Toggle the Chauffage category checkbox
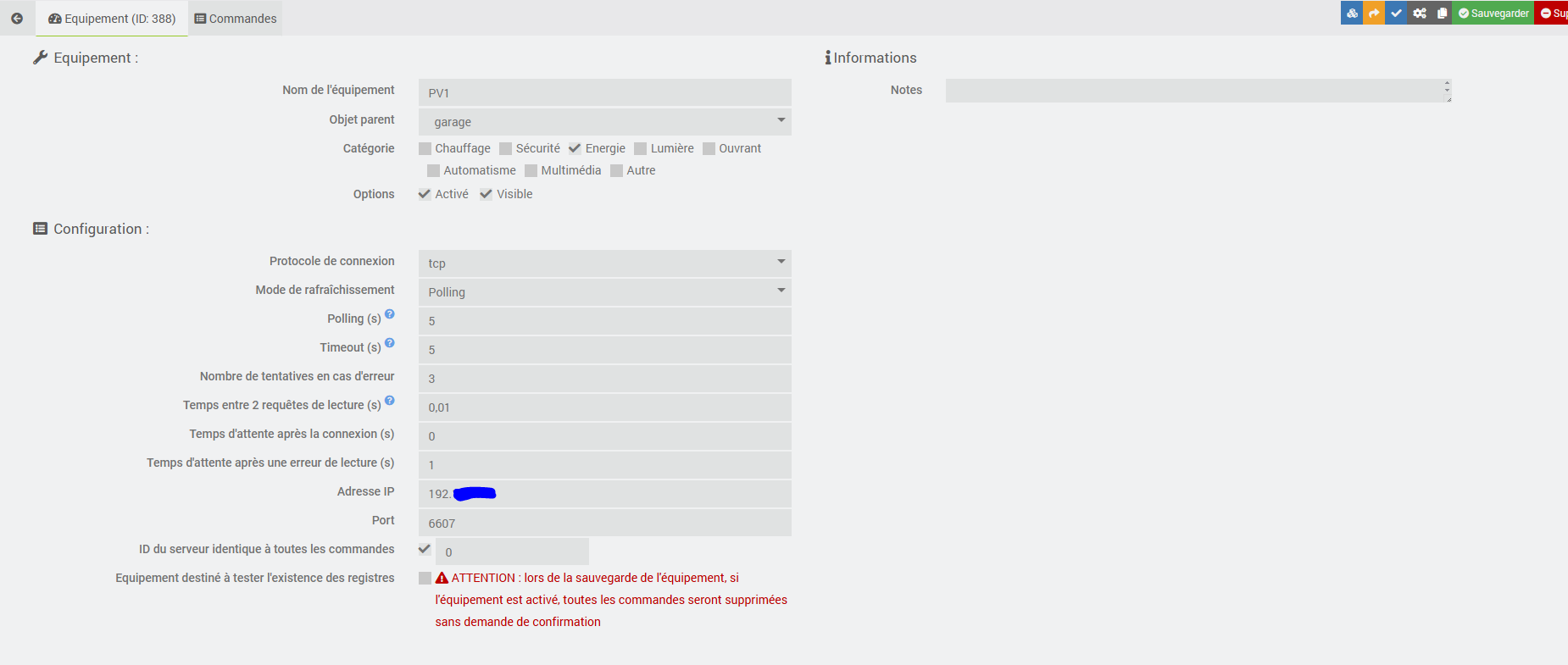The width and height of the screenshot is (1568, 665). (x=425, y=149)
